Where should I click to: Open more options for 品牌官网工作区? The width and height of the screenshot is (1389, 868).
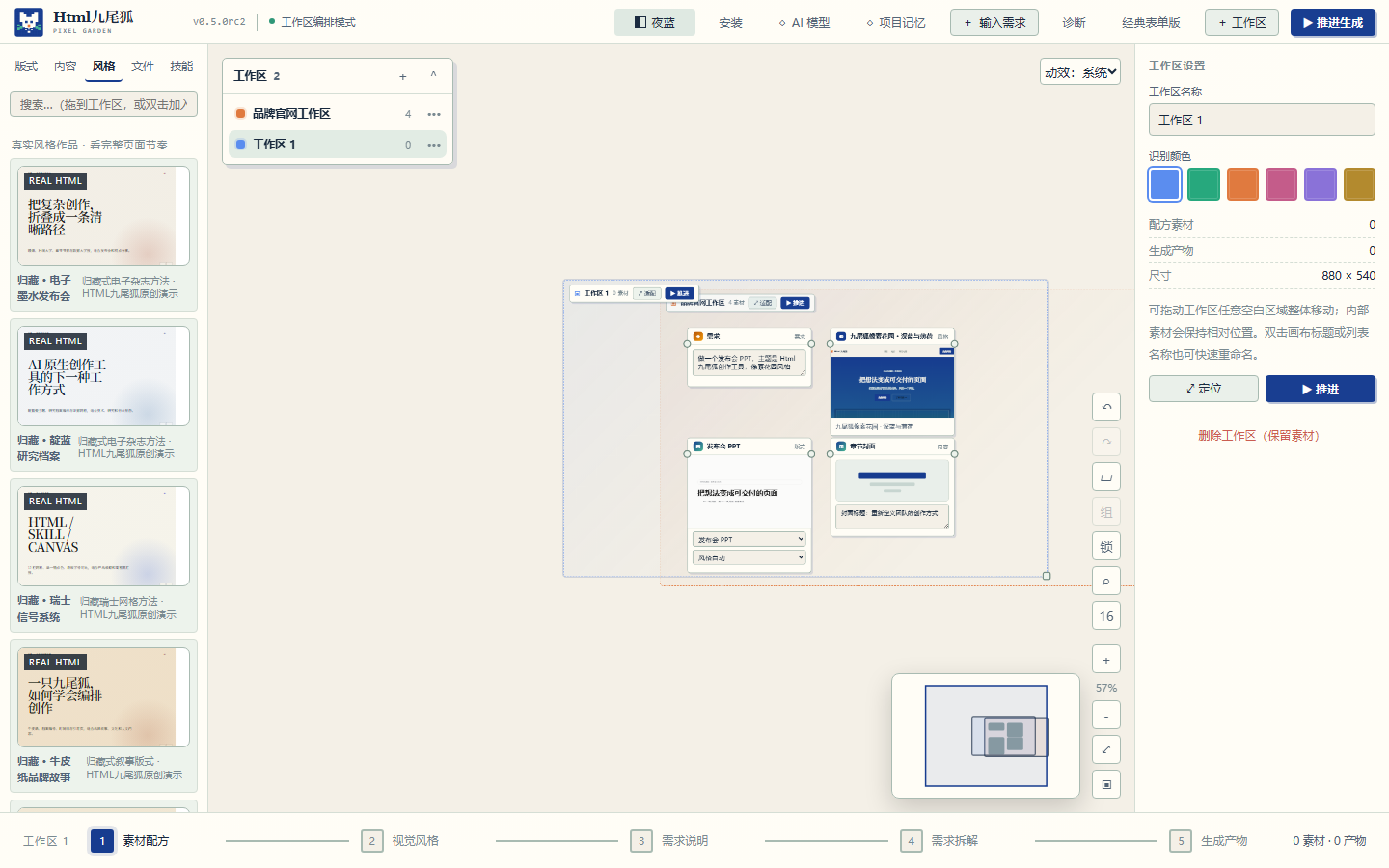coord(434,114)
